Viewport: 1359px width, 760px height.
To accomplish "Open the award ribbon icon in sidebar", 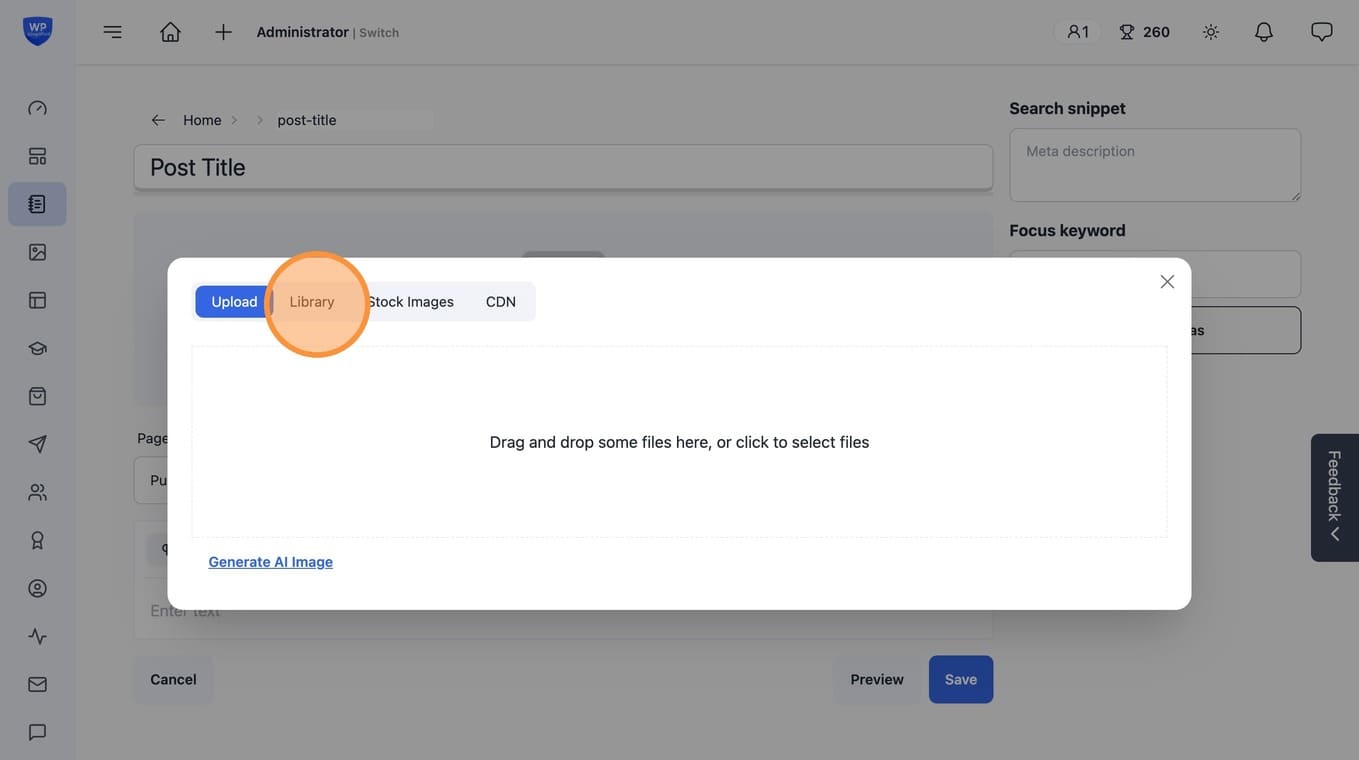I will click(x=38, y=540).
